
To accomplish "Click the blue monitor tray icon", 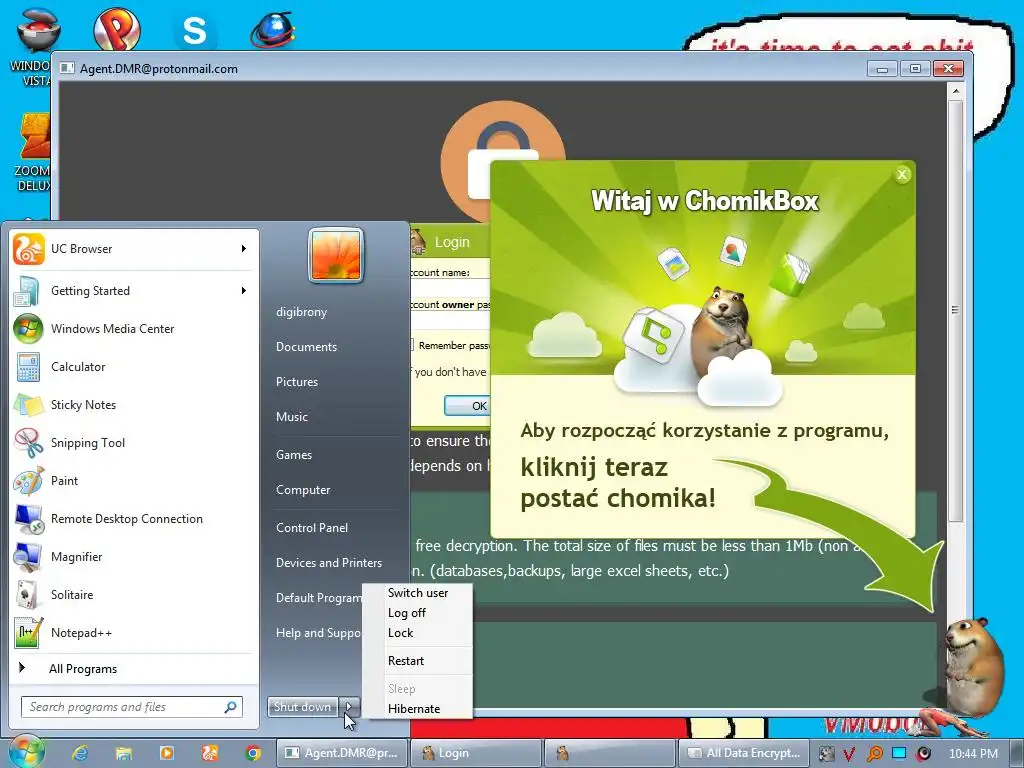I will pos(899,753).
